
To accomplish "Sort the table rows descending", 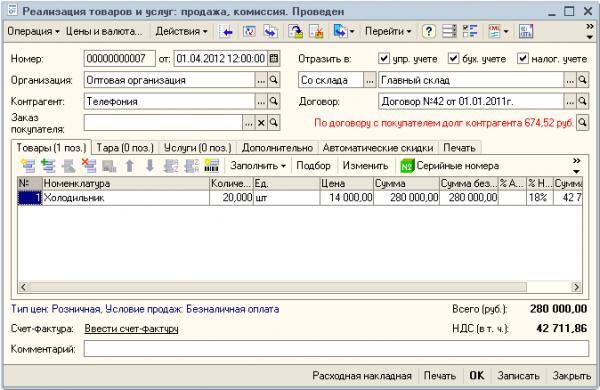I will click(191, 166).
